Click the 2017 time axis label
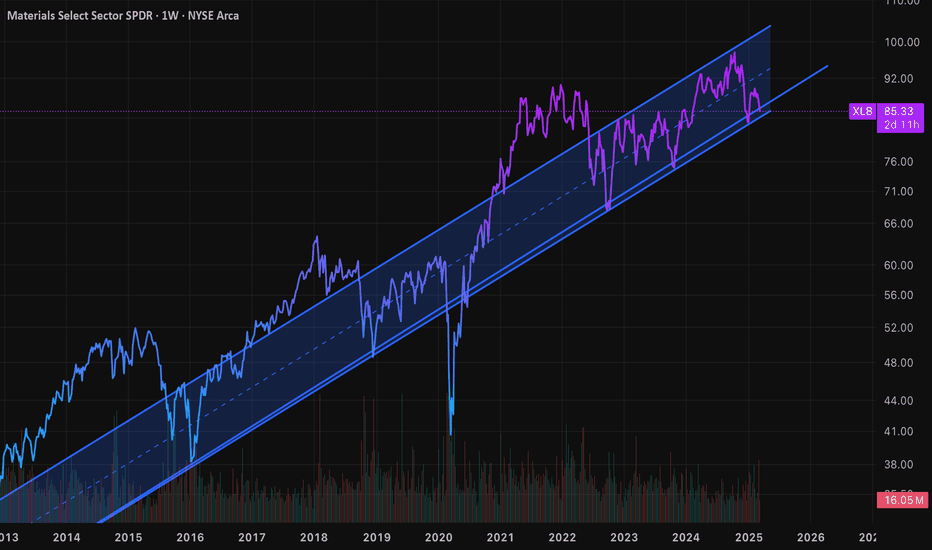Image resolution: width=932 pixels, height=550 pixels. (251, 538)
